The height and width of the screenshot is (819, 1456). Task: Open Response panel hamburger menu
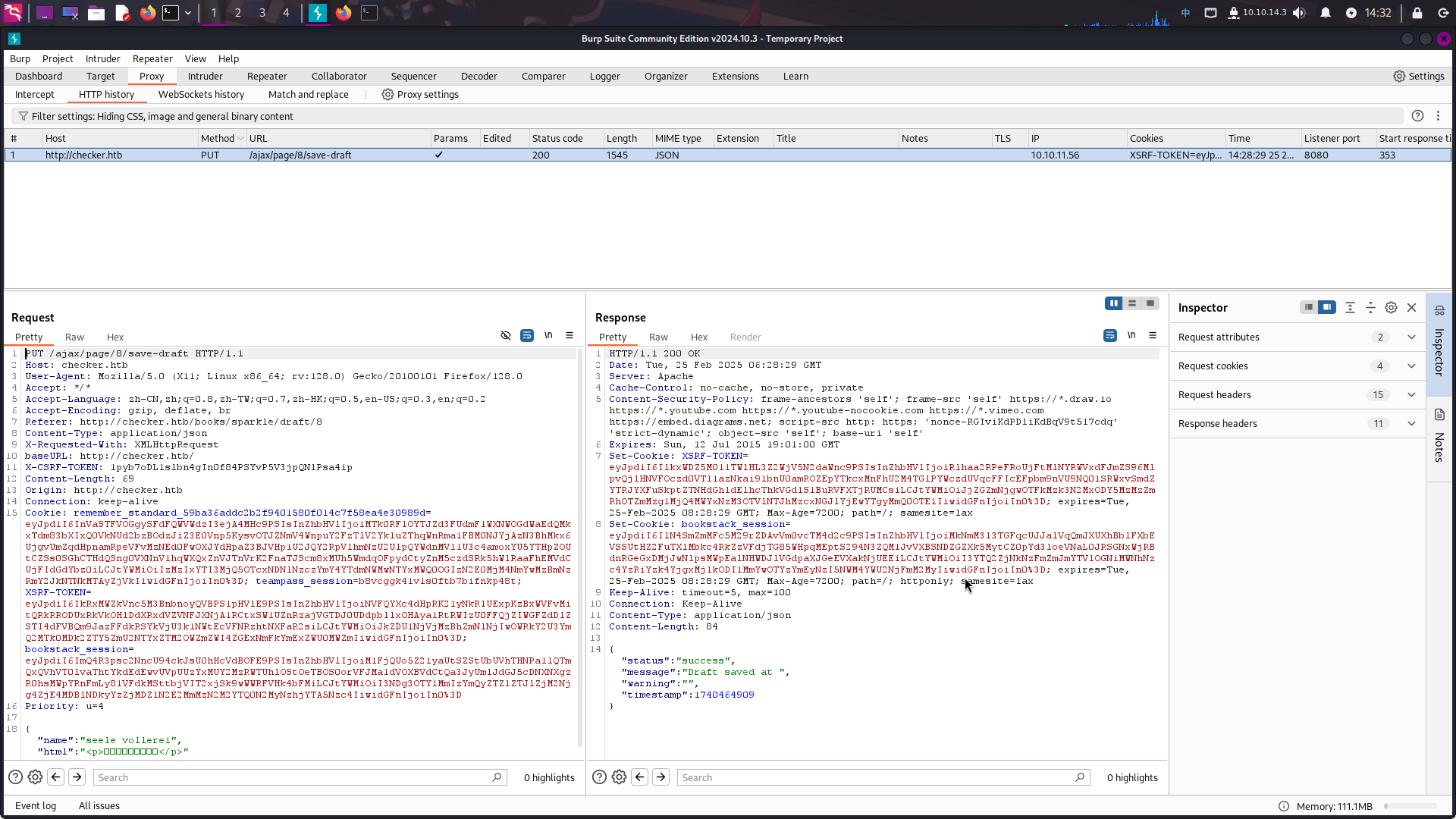click(1153, 336)
